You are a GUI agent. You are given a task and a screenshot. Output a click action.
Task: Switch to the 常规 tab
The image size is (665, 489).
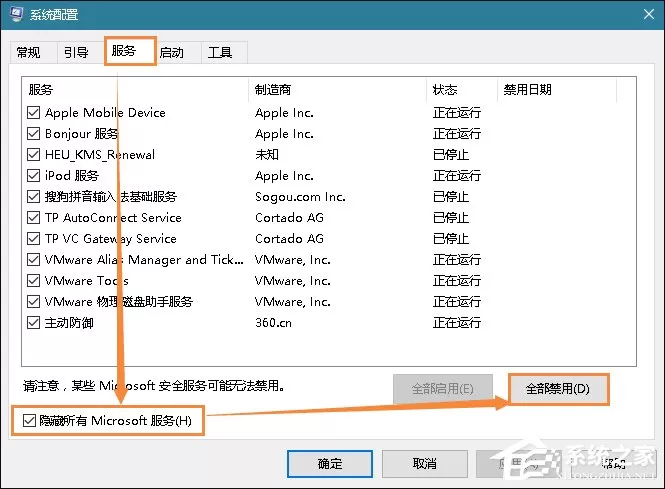tap(28, 53)
